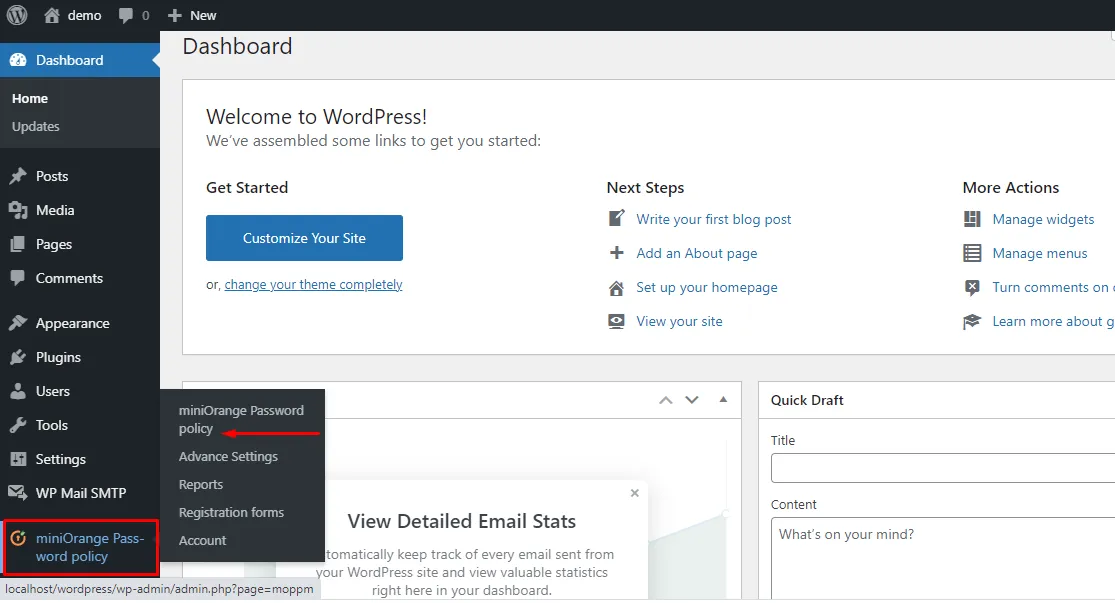The width and height of the screenshot is (1115, 603).
Task: Open the Users menu label
Action: click(x=53, y=391)
